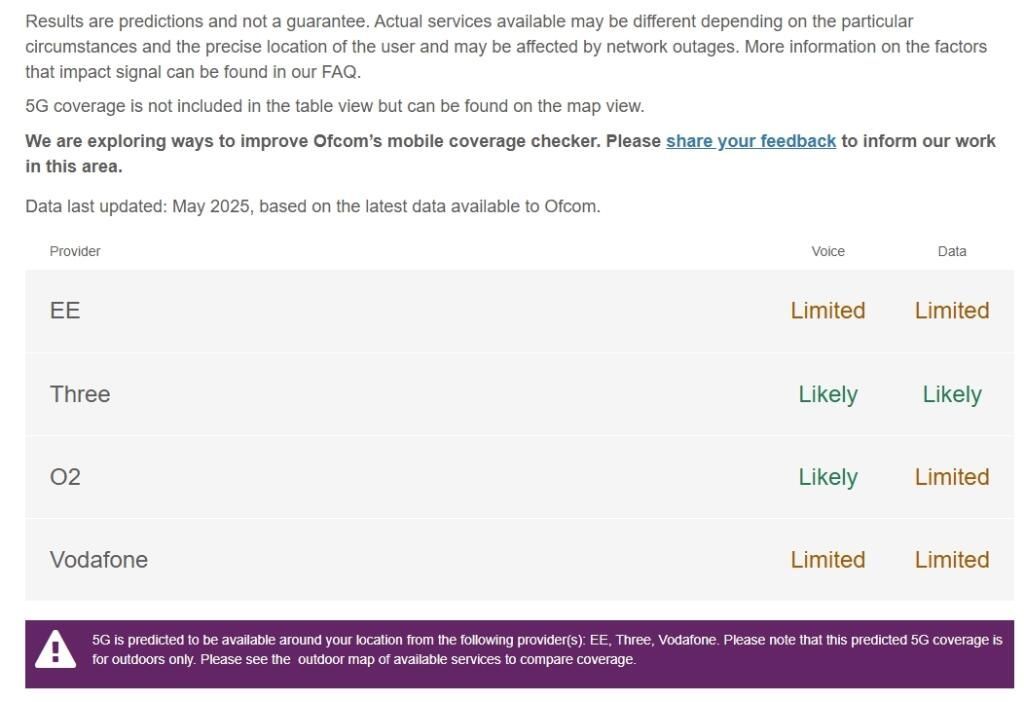
Task: Click Vodafone's Limited data status
Action: (x=951, y=560)
